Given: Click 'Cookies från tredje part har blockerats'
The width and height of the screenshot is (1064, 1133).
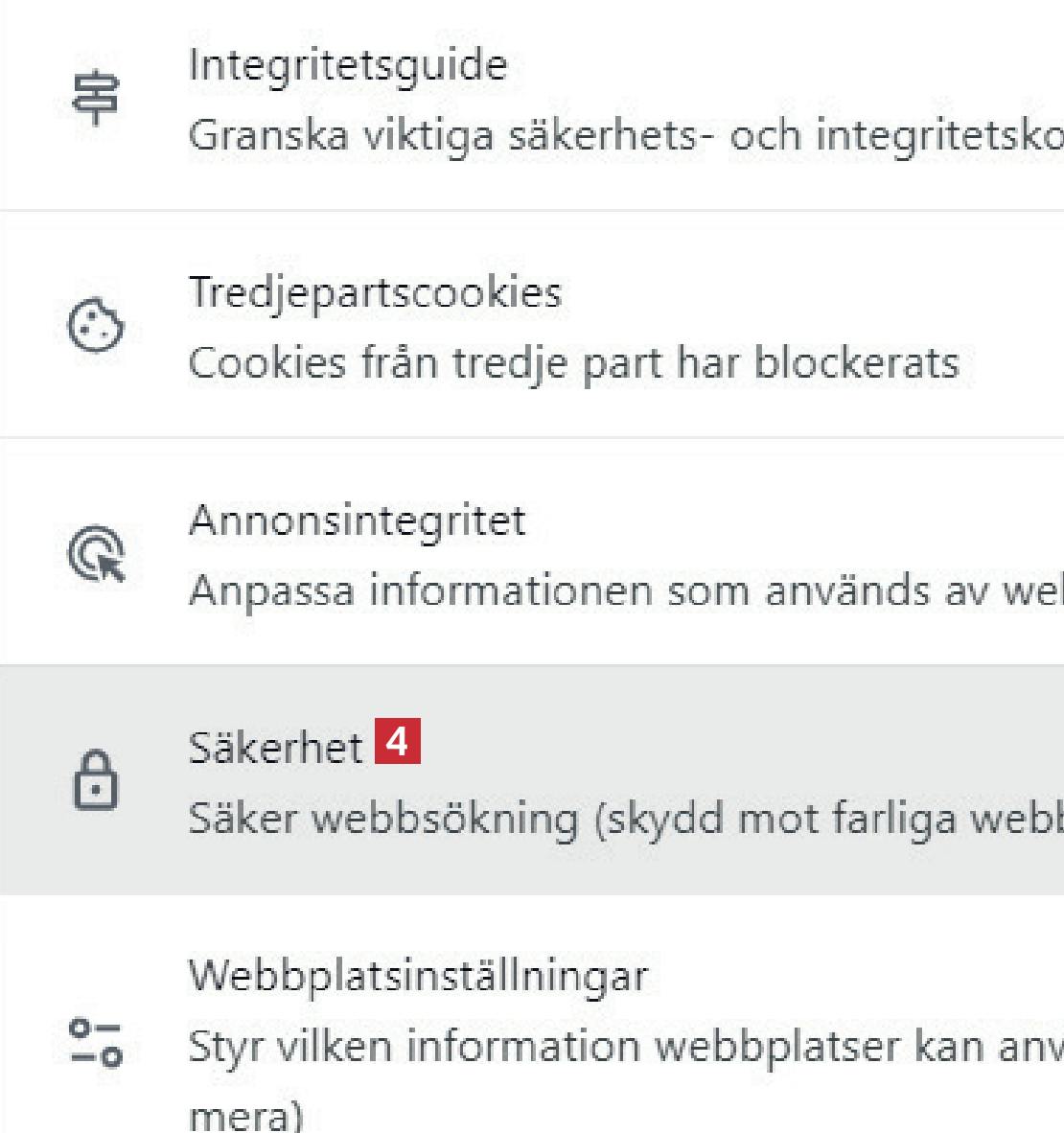Looking at the screenshot, I should 573,363.
